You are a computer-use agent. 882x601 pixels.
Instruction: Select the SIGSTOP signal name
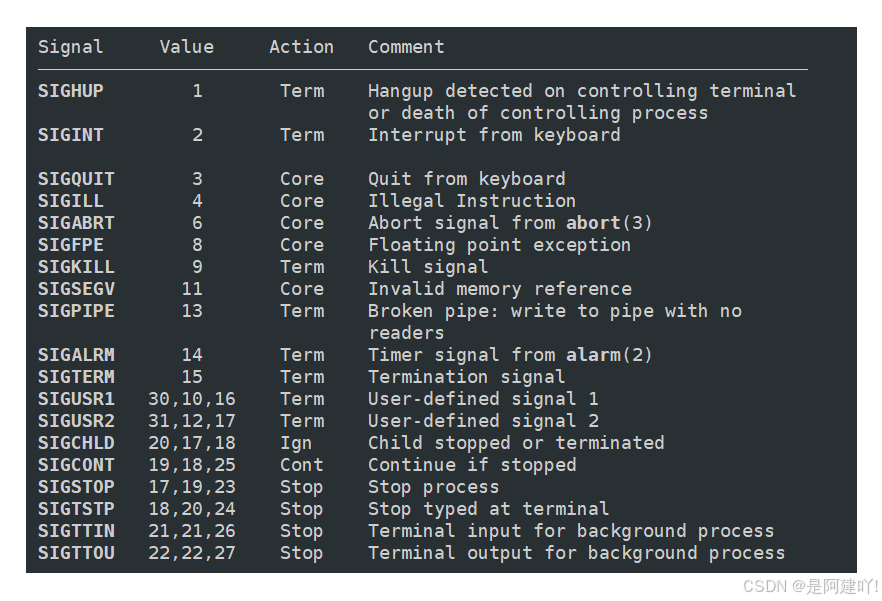click(x=76, y=487)
